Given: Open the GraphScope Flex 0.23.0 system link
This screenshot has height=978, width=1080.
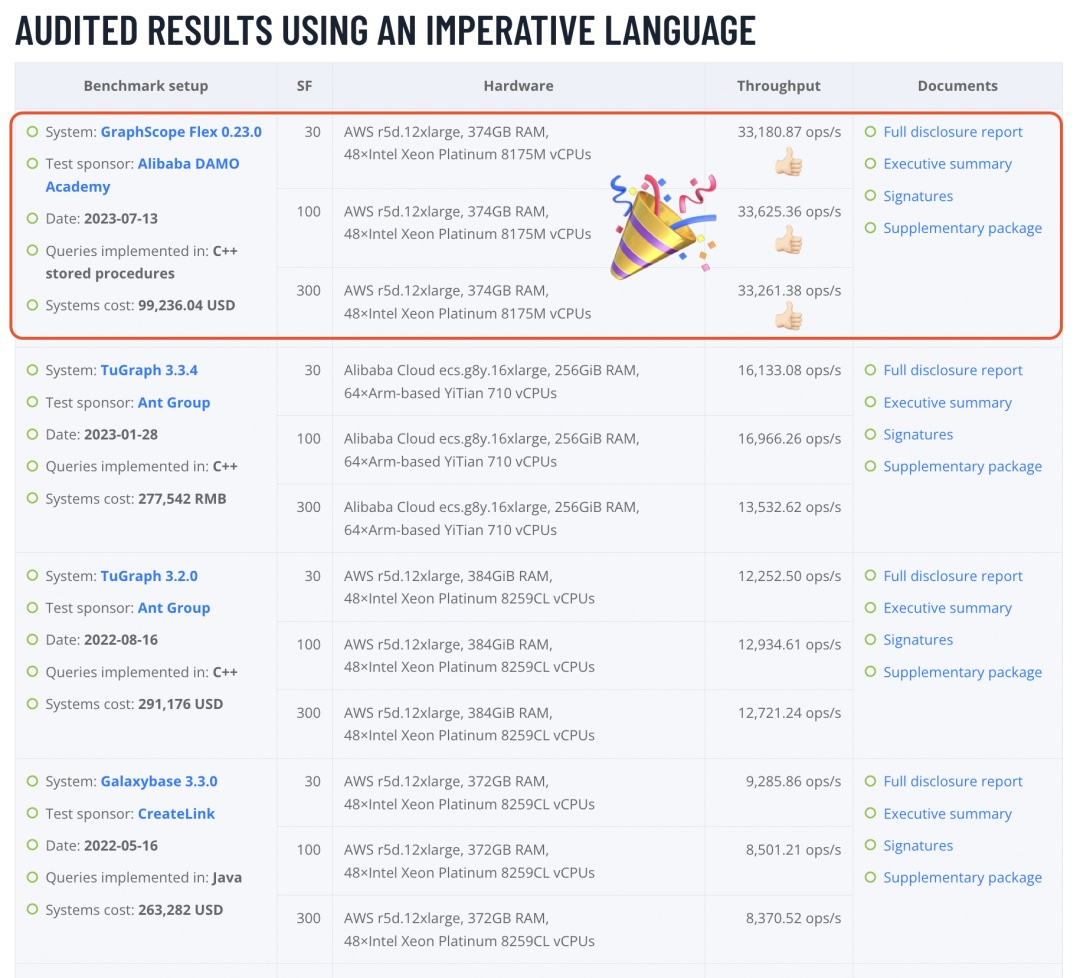Looking at the screenshot, I should [x=181, y=132].
